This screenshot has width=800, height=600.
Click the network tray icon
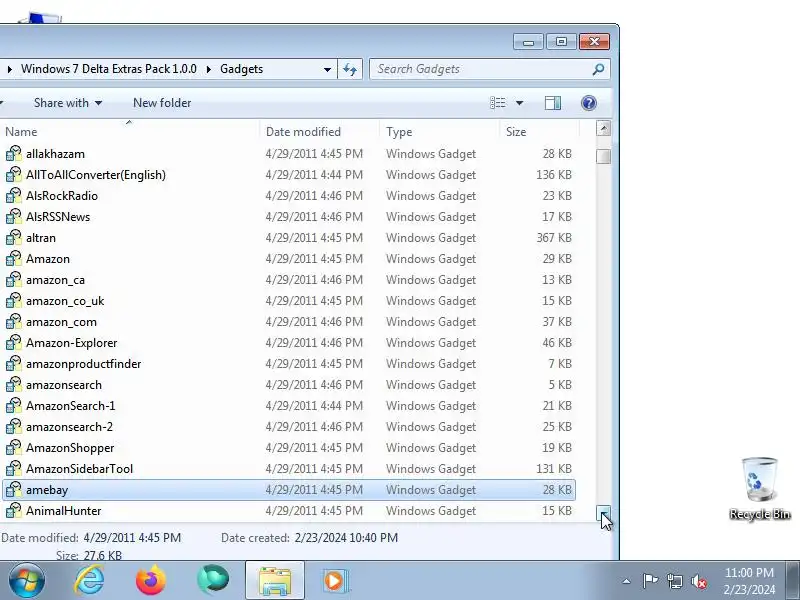pos(674,581)
